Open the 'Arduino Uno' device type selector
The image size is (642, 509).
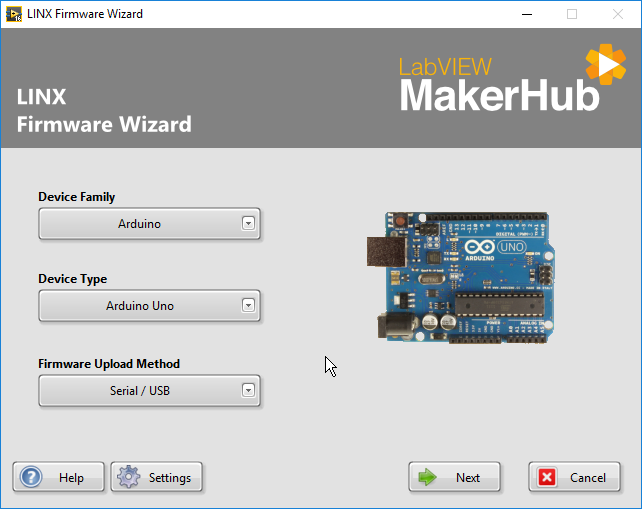(x=138, y=306)
